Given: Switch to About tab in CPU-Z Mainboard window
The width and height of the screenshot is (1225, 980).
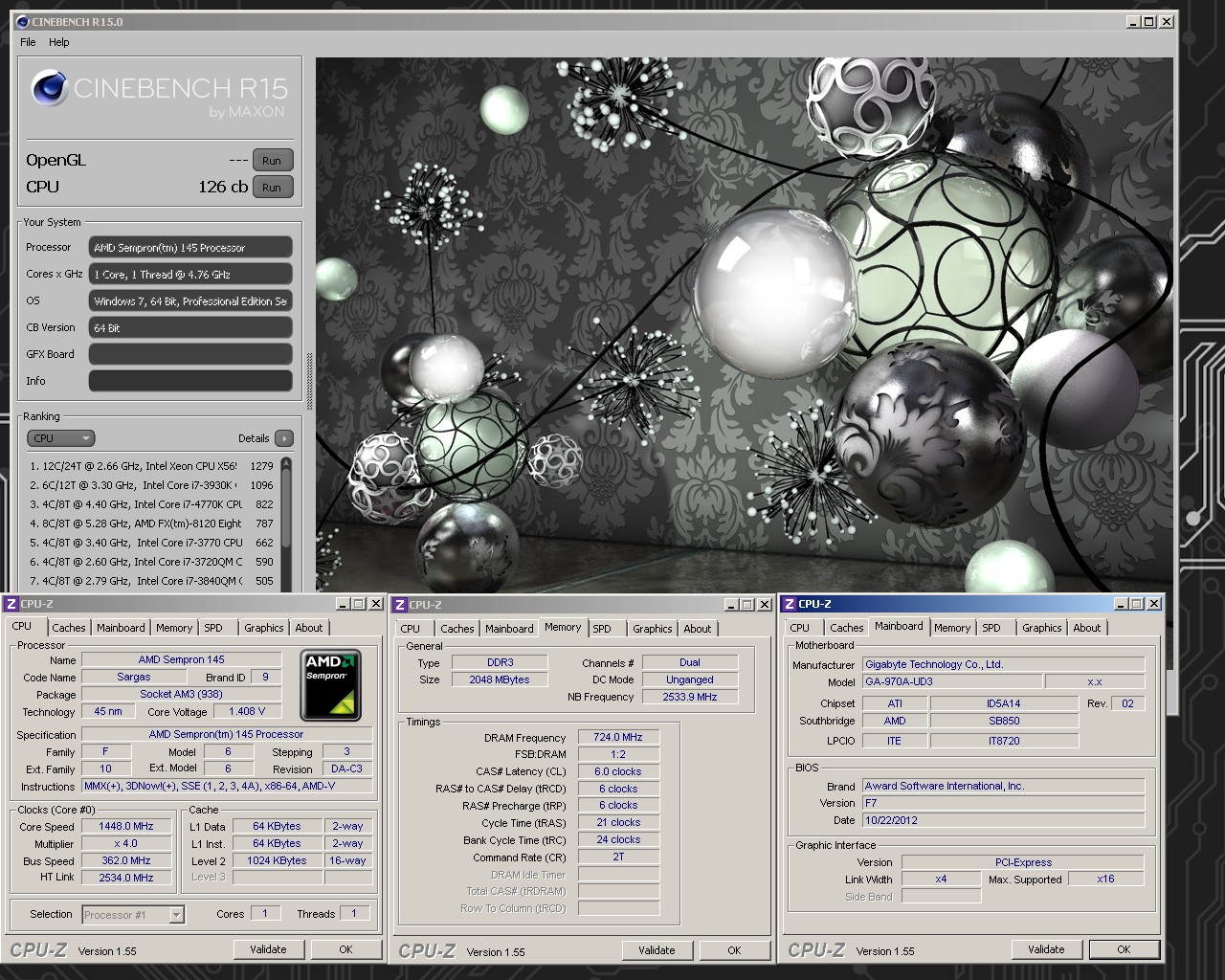Looking at the screenshot, I should [x=1086, y=628].
